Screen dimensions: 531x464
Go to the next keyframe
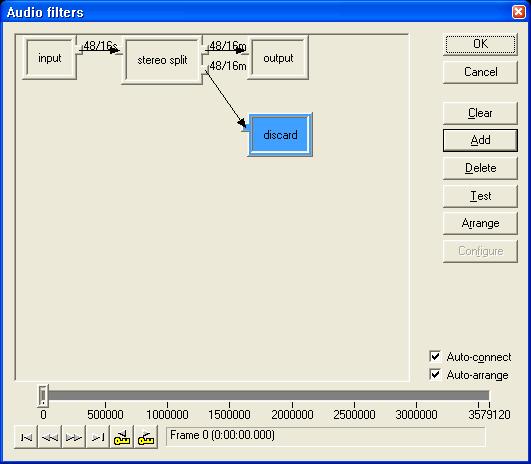[146, 437]
